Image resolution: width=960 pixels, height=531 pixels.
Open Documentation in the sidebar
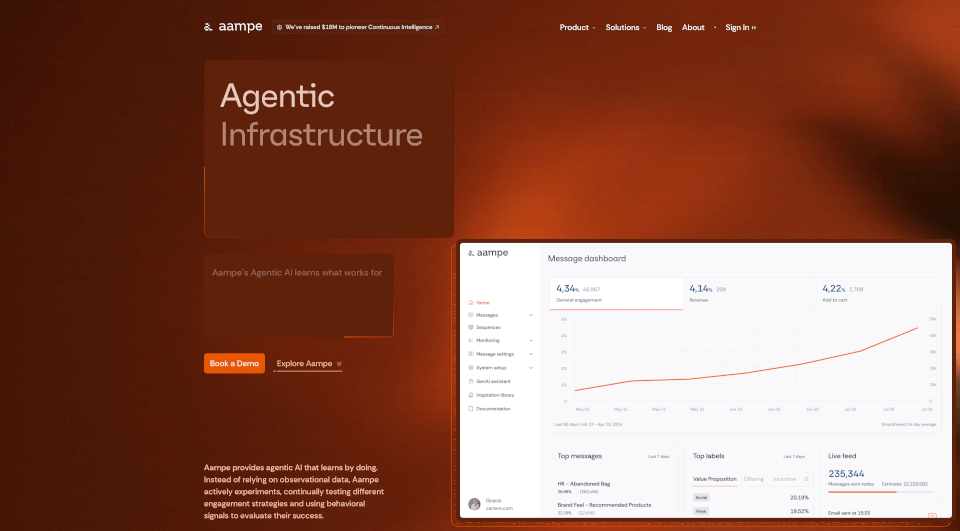(x=493, y=409)
